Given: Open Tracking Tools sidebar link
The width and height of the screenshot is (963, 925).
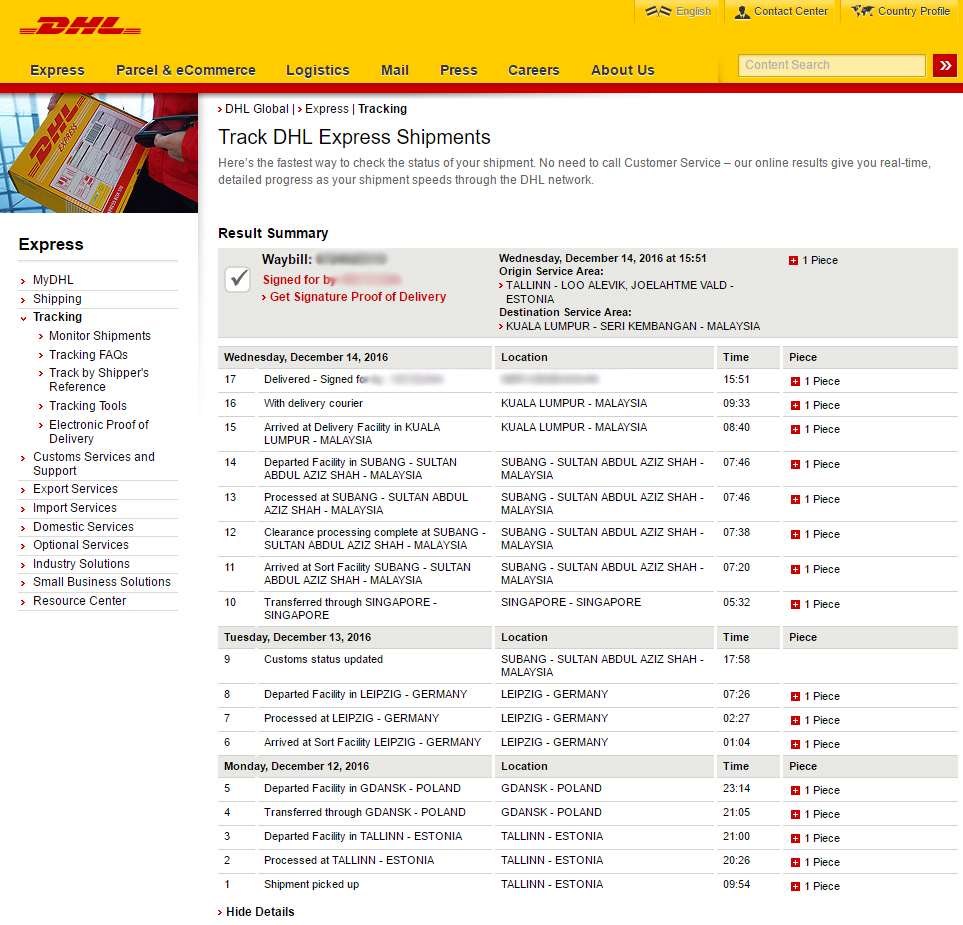Looking at the screenshot, I should [x=88, y=406].
